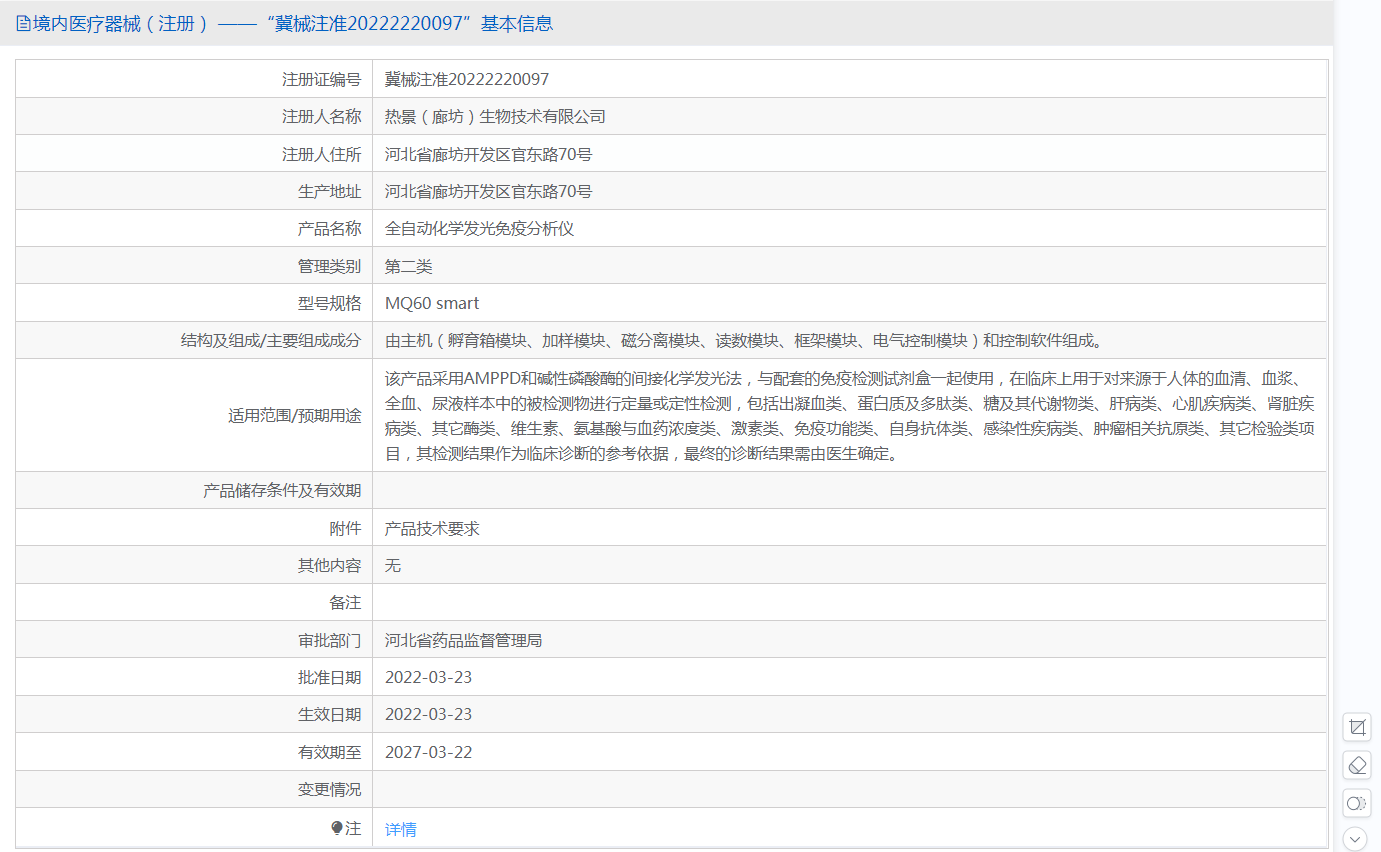
Task: Click the crop/screenshot tool icon
Action: click(x=1356, y=727)
